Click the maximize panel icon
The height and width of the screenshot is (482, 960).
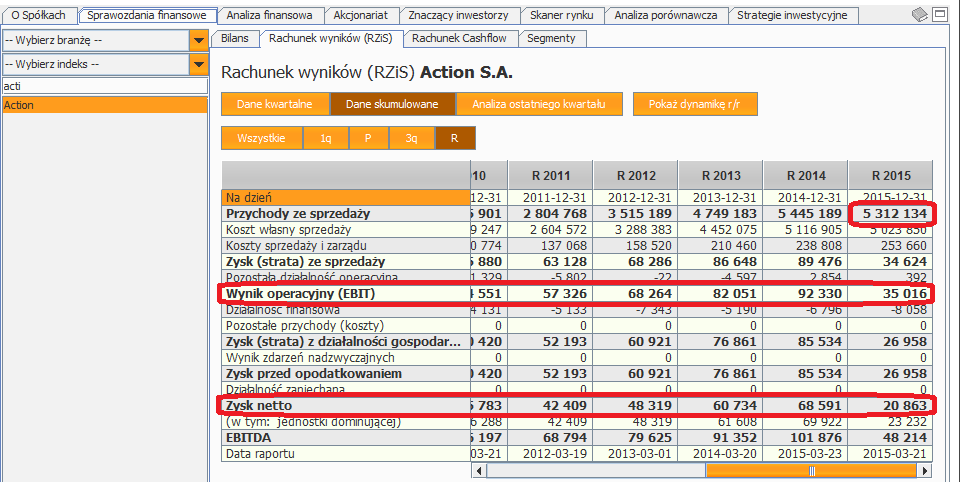click(941, 14)
